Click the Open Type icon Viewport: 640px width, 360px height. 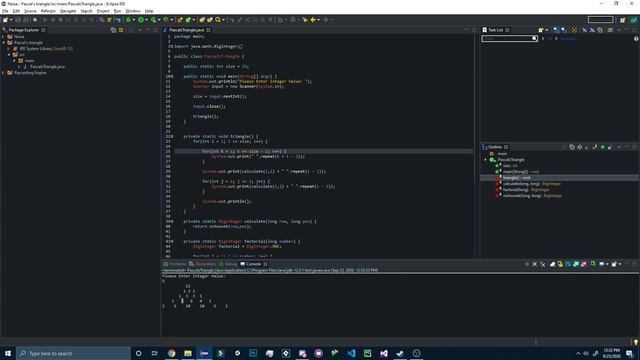[x=202, y=20]
